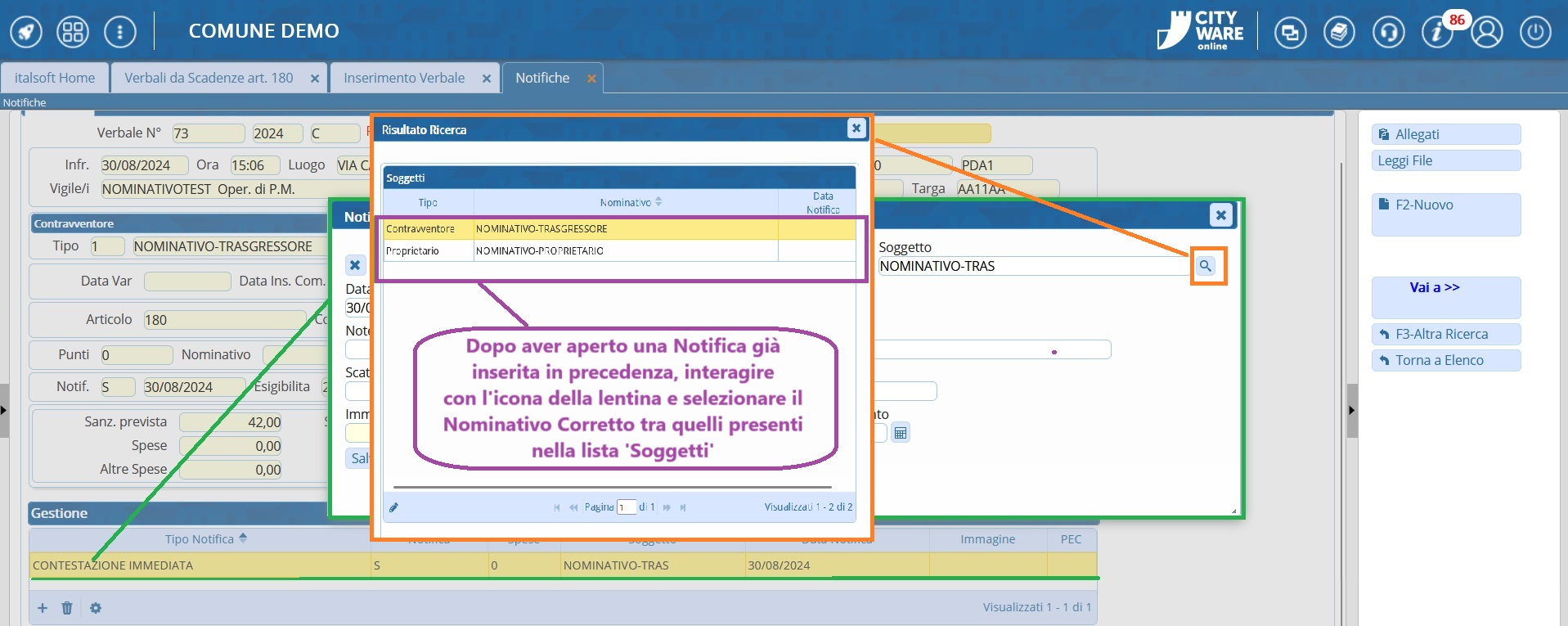Viewport: 1568px width, 626px height.
Task: Open the calendar date picker icon
Action: coord(900,433)
